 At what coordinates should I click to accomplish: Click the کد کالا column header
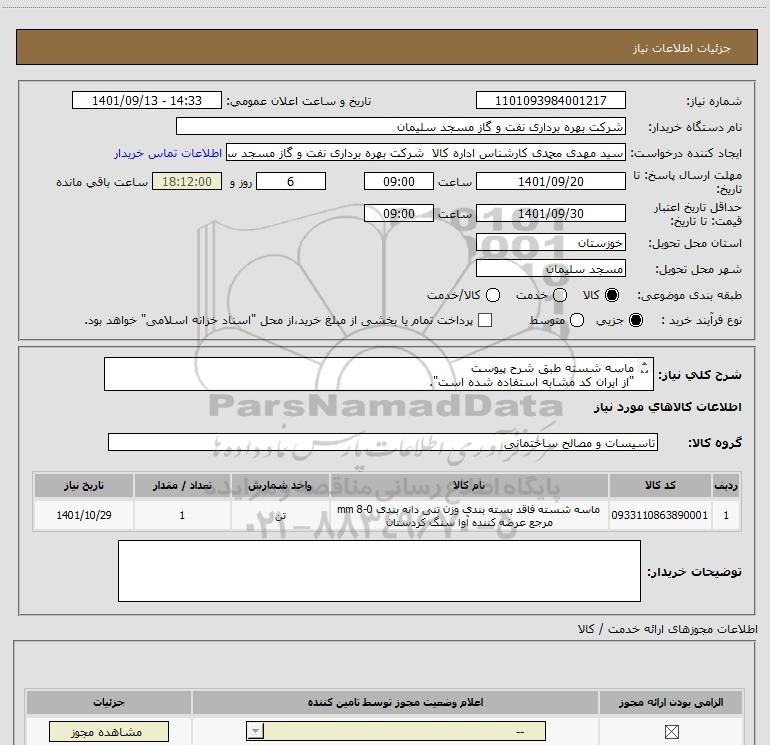tap(660, 485)
